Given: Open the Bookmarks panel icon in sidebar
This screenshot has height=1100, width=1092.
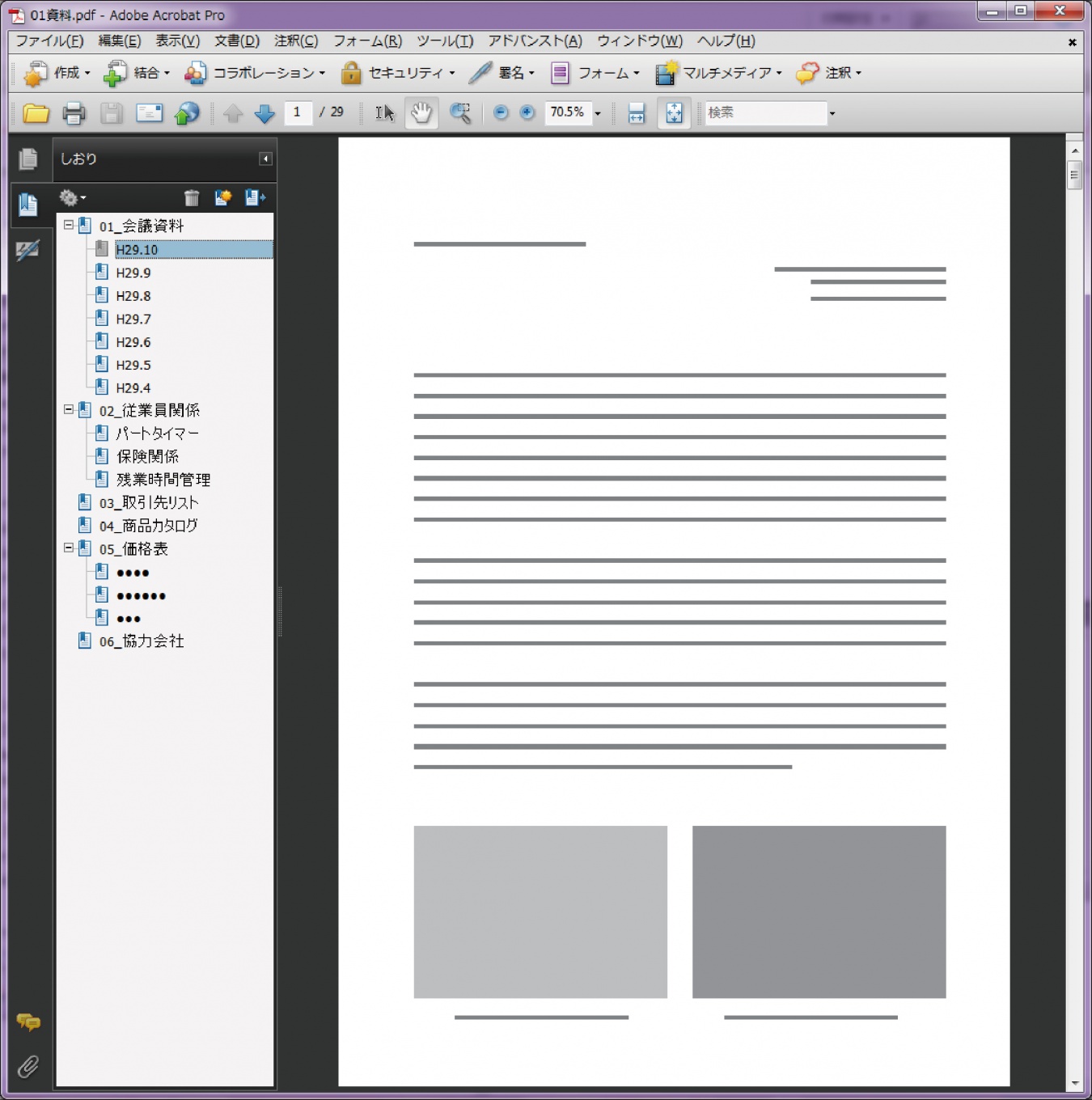Looking at the screenshot, I should click(x=28, y=205).
